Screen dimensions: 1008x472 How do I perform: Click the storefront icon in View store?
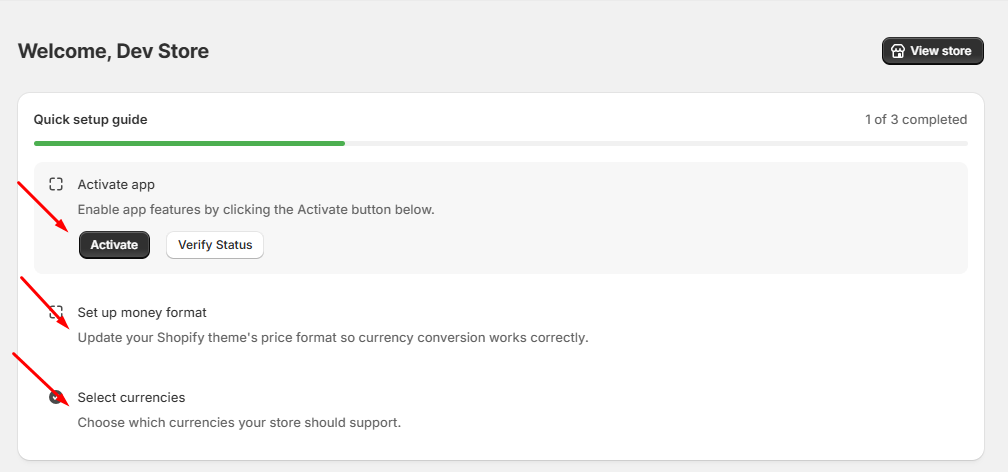click(898, 51)
